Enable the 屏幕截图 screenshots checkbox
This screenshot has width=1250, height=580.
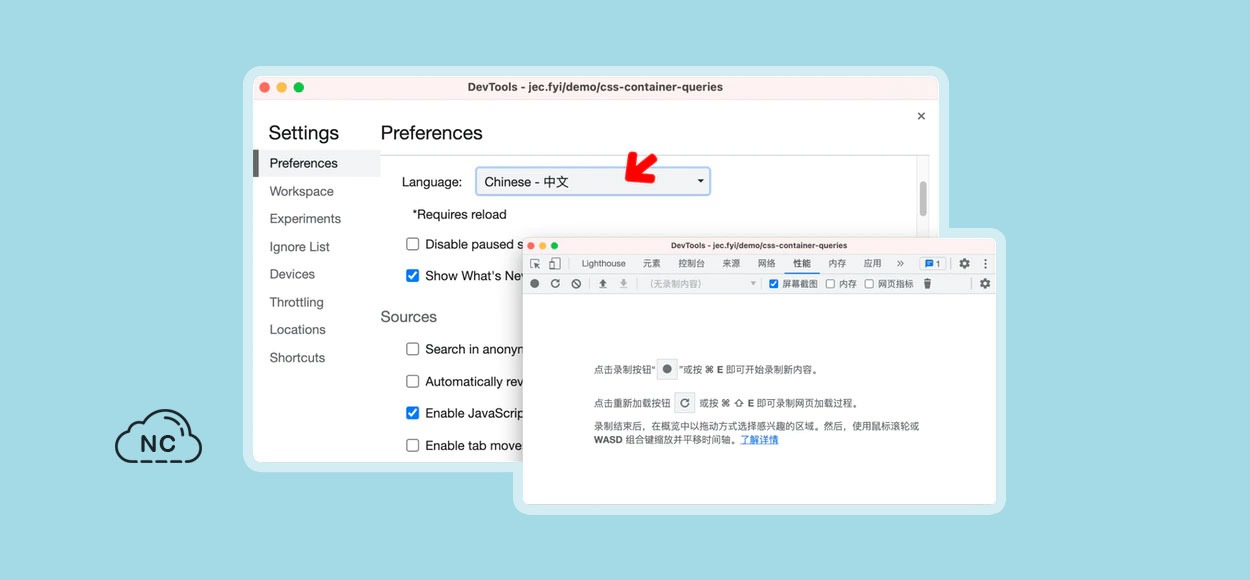(x=774, y=284)
